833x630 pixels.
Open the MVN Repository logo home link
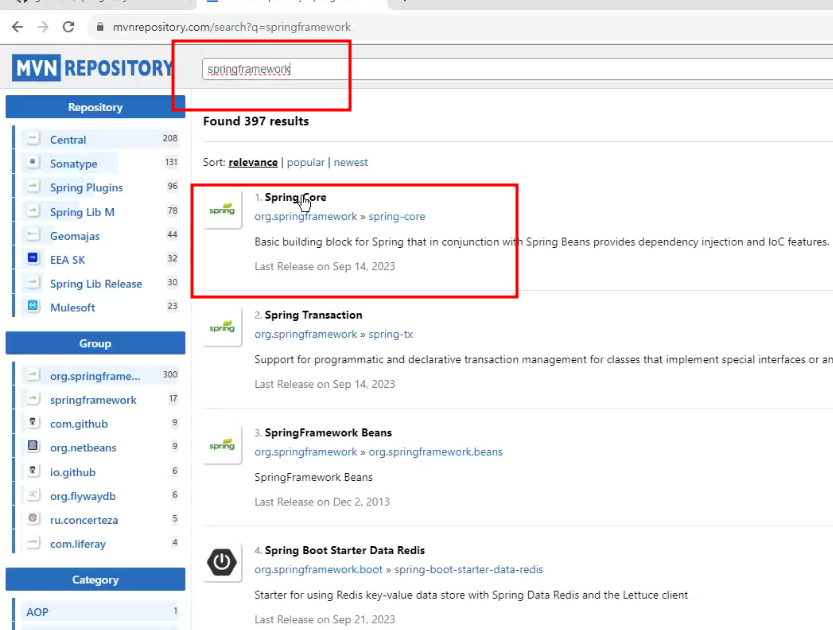93,68
